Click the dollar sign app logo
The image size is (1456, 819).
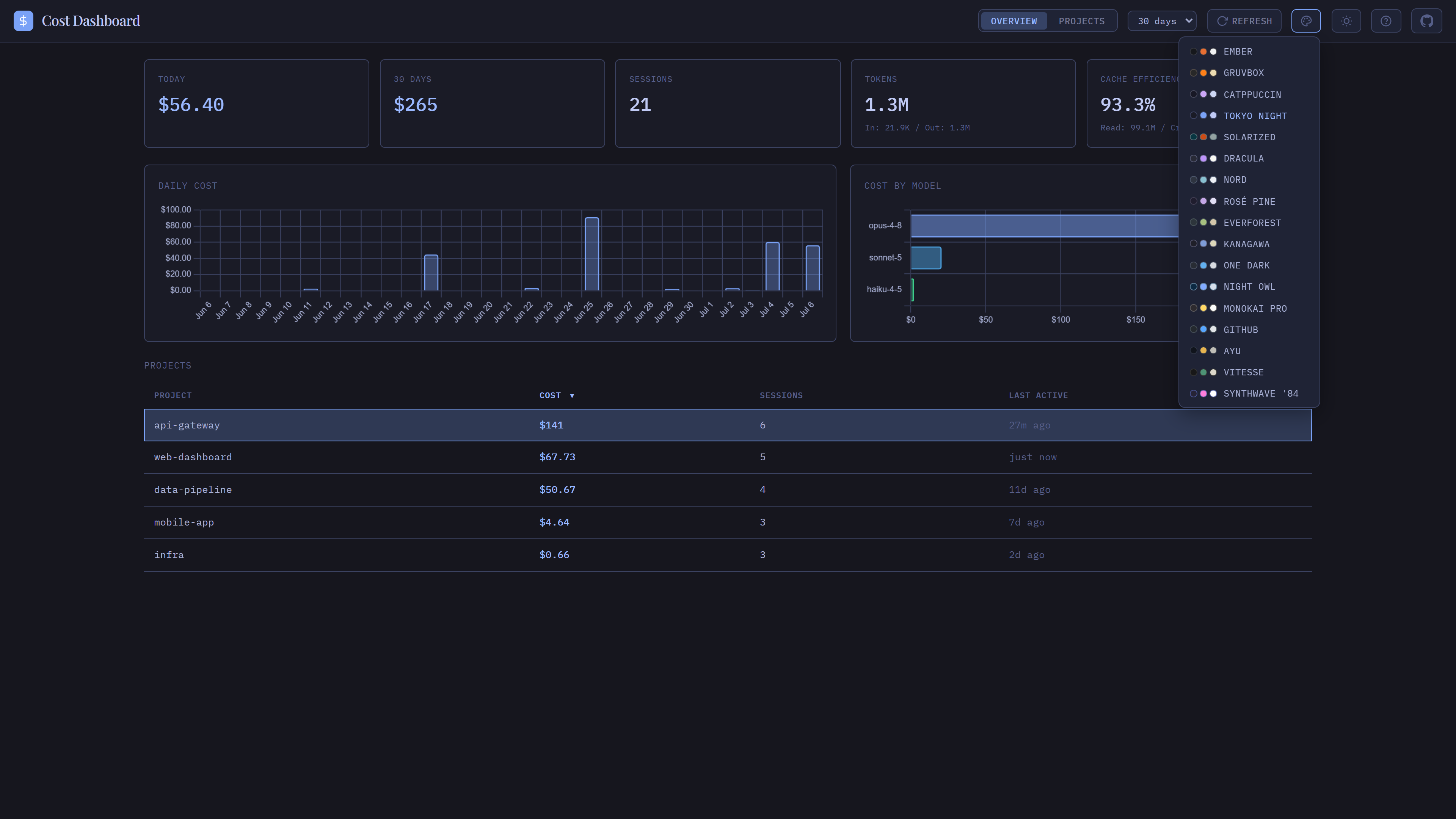(x=23, y=21)
